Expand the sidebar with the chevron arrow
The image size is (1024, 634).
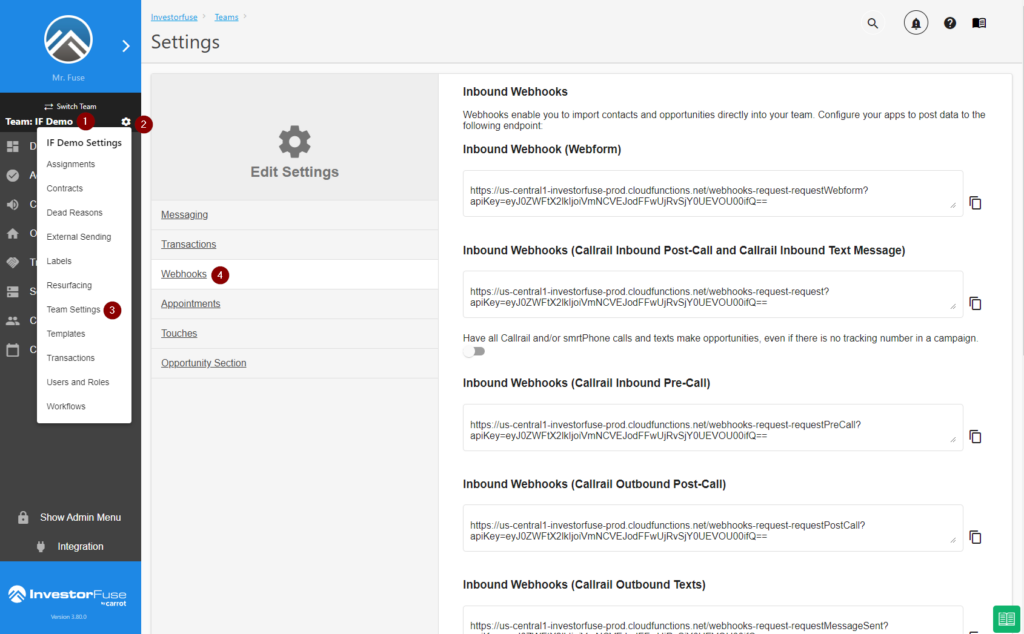[125, 46]
